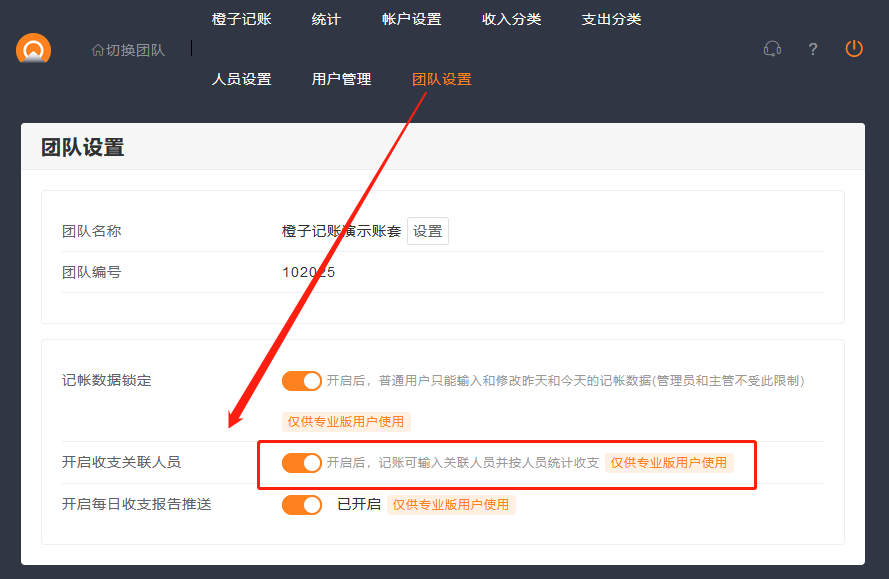The image size is (889, 579).
Task: Open the 人员设置 page
Action: coord(241,79)
